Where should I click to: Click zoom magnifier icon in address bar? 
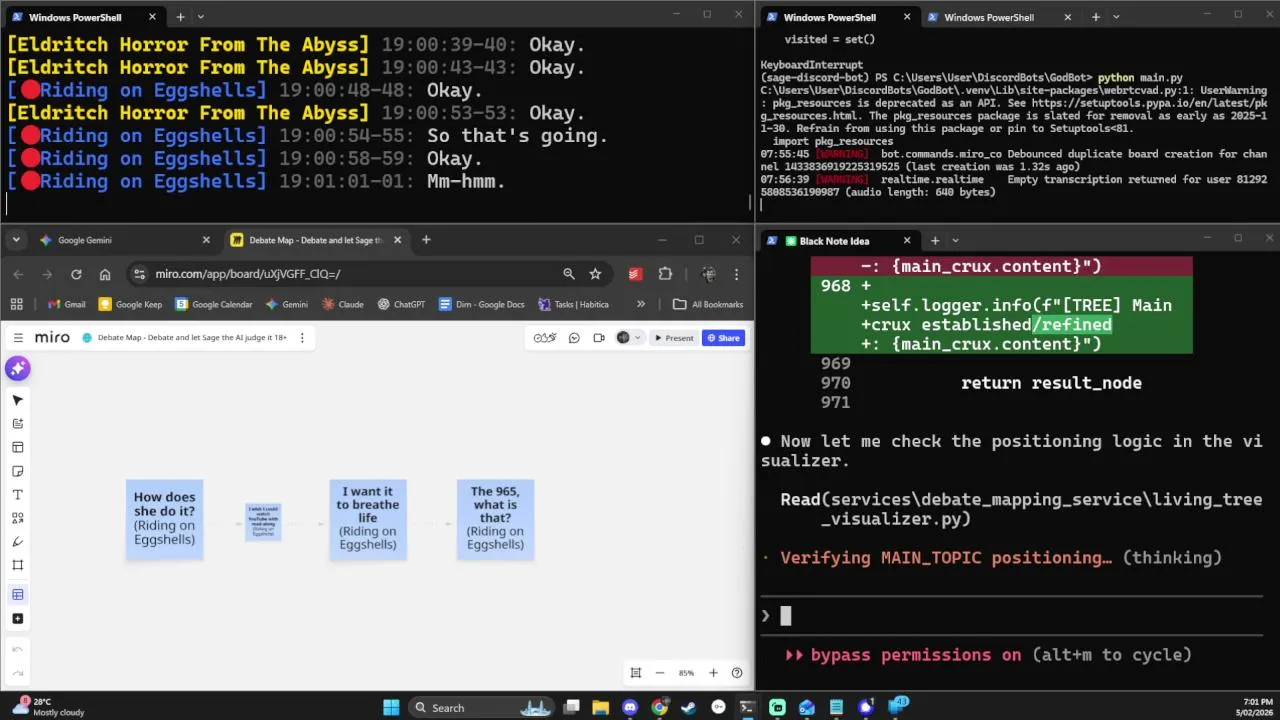tap(569, 274)
